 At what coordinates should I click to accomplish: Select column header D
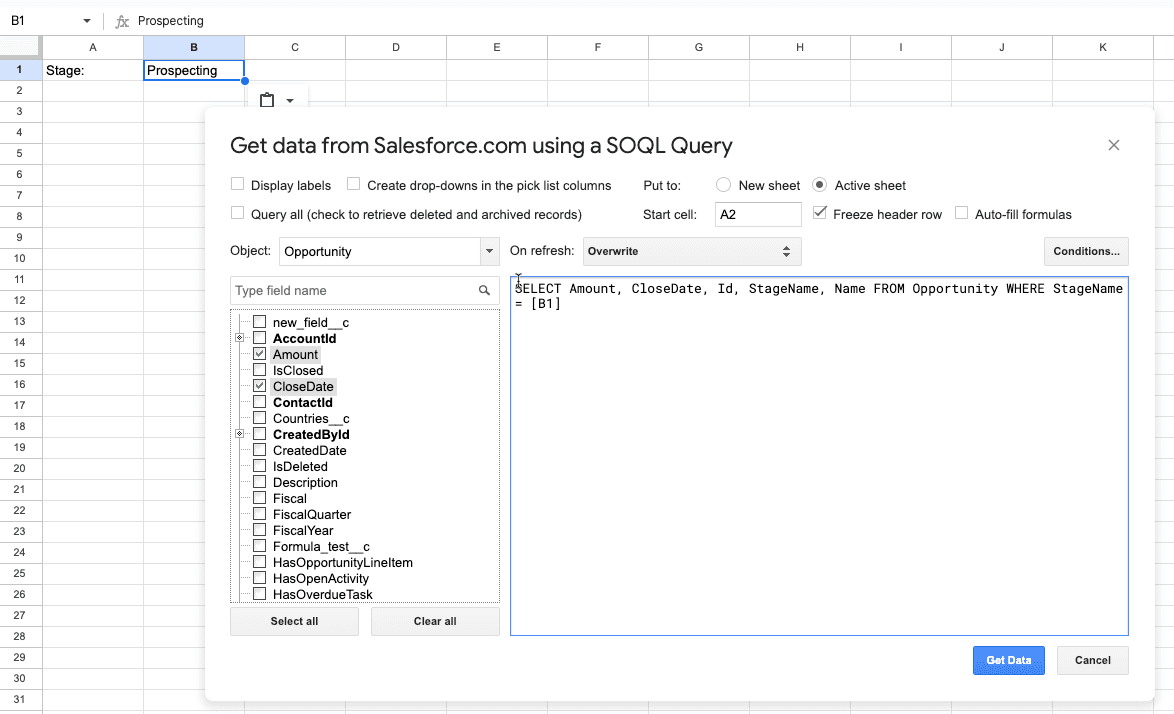pyautogui.click(x=395, y=47)
